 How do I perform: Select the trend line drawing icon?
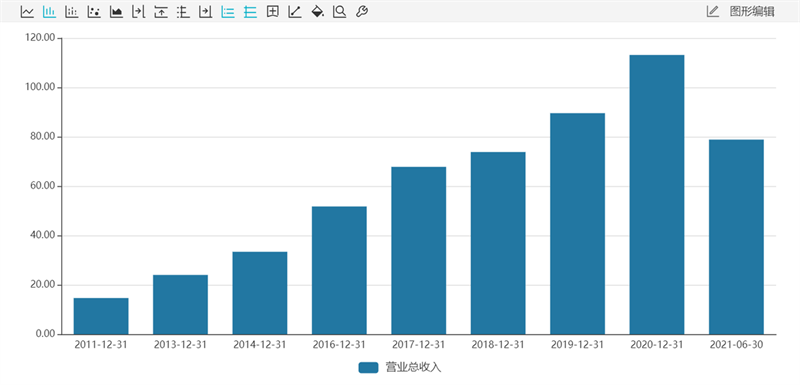tap(295, 11)
